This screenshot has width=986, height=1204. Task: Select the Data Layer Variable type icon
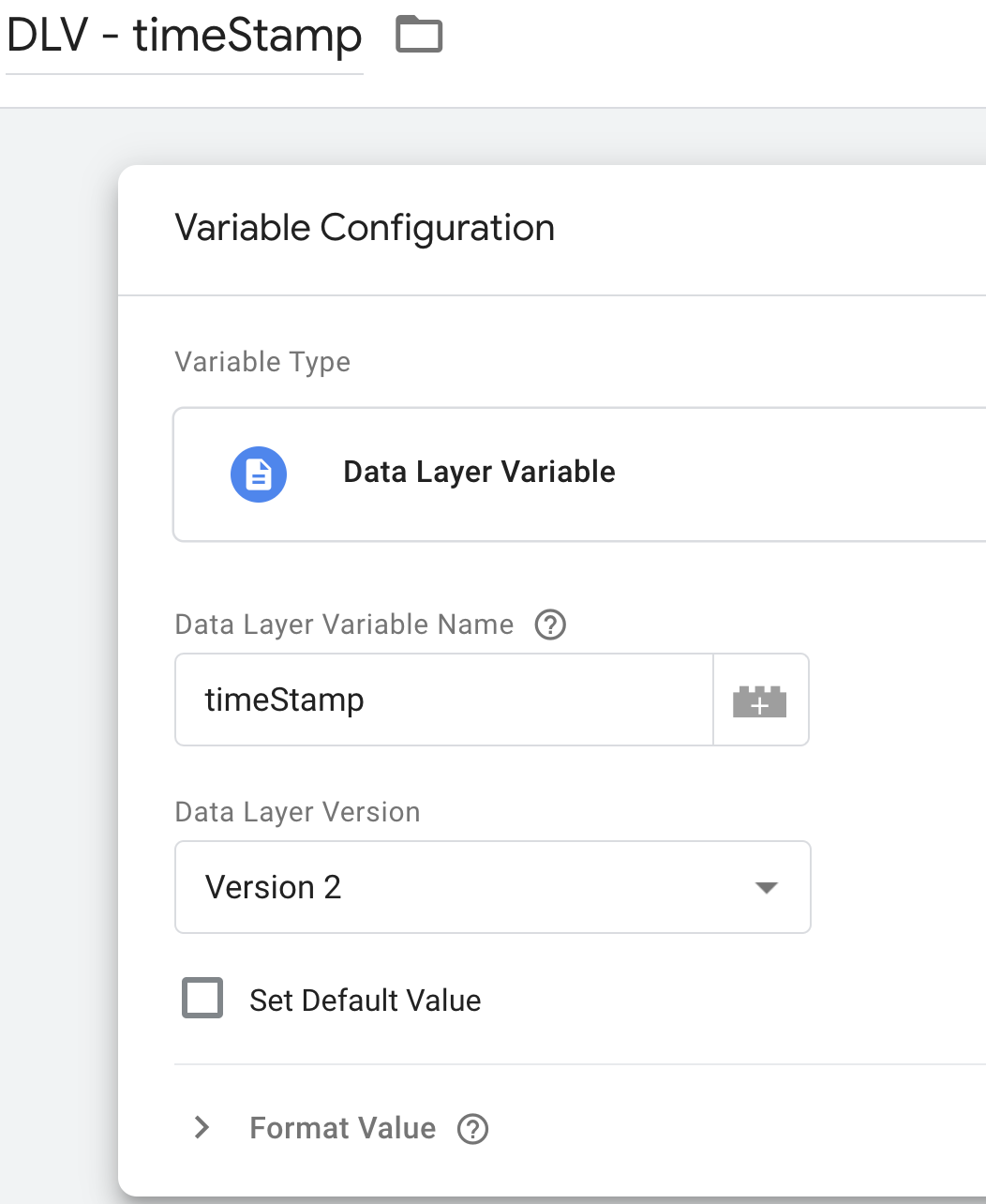259,474
